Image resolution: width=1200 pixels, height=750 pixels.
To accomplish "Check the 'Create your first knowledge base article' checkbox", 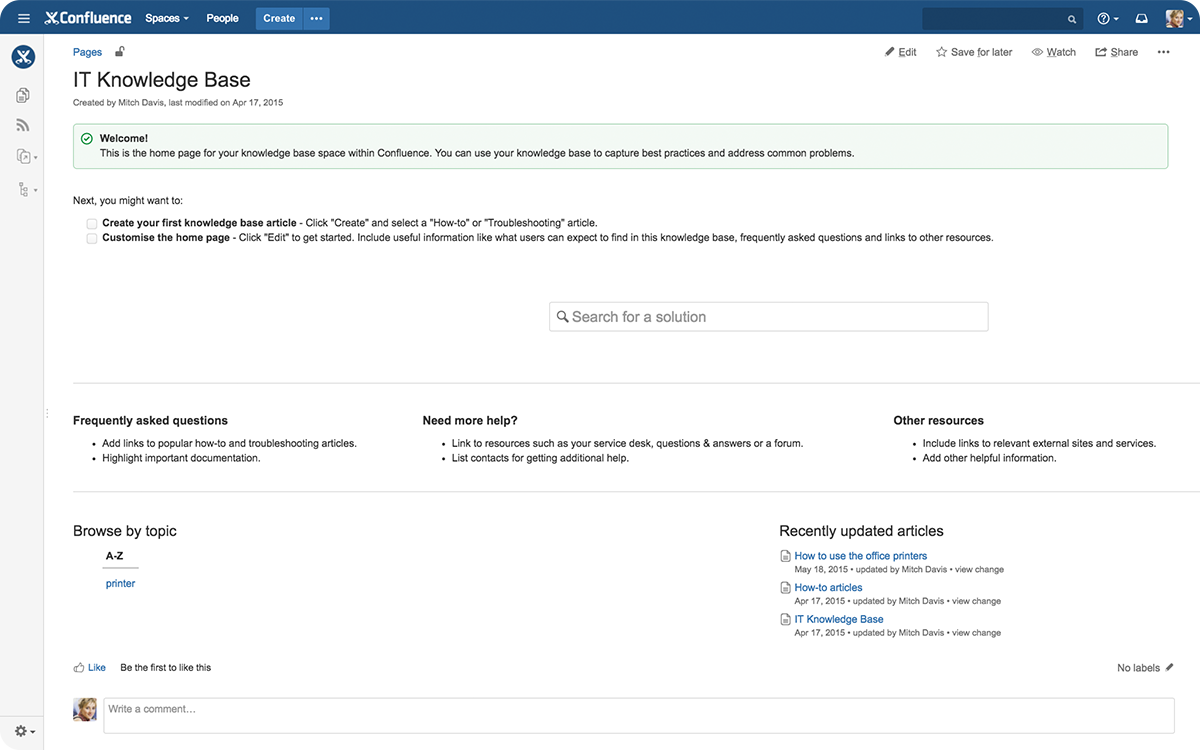I will coord(91,224).
